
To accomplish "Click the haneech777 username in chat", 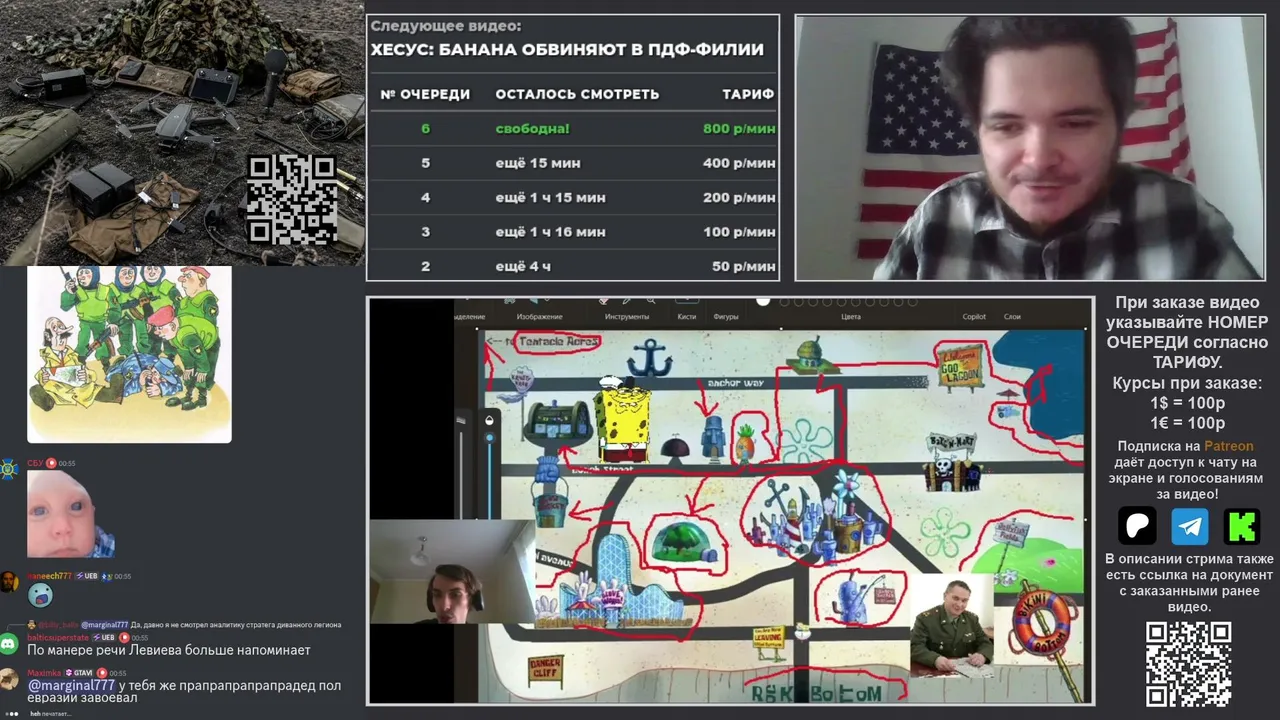I will click(x=49, y=576).
